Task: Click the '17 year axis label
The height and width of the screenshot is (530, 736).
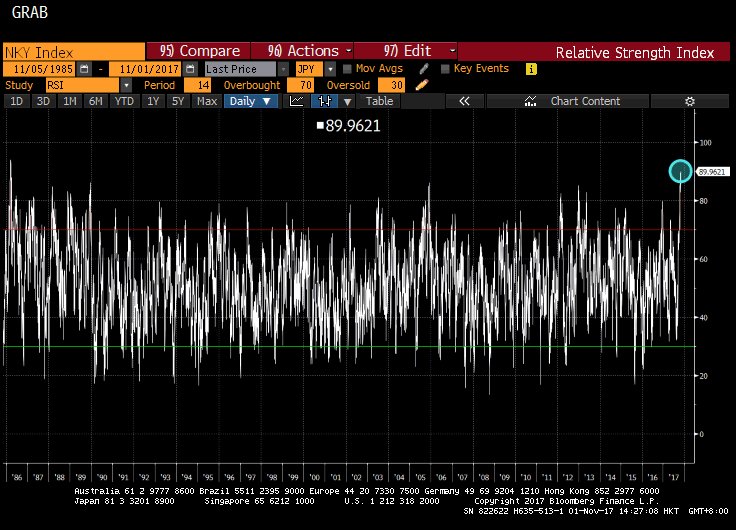Action: pyautogui.click(x=674, y=477)
